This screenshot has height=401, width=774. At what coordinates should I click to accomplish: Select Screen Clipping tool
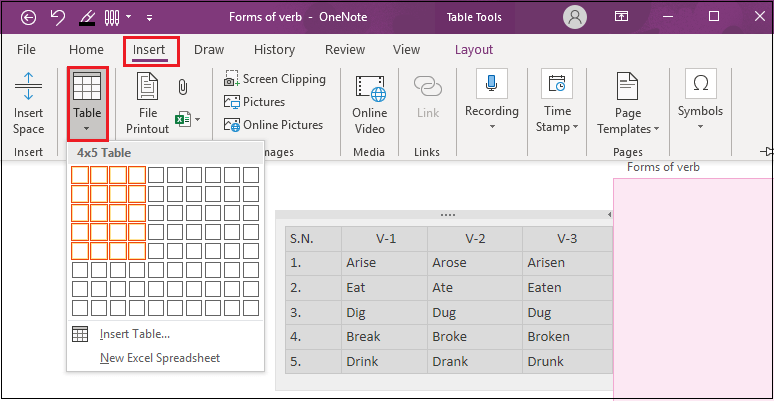[274, 79]
